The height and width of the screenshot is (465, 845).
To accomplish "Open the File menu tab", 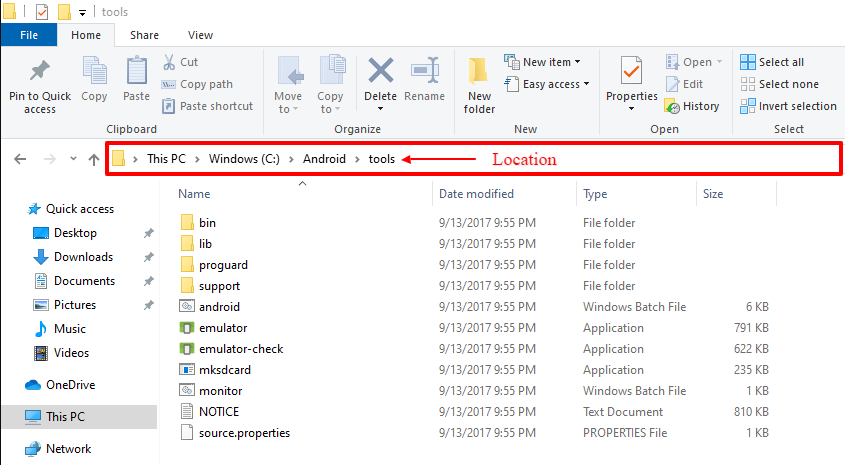I will (x=29, y=35).
